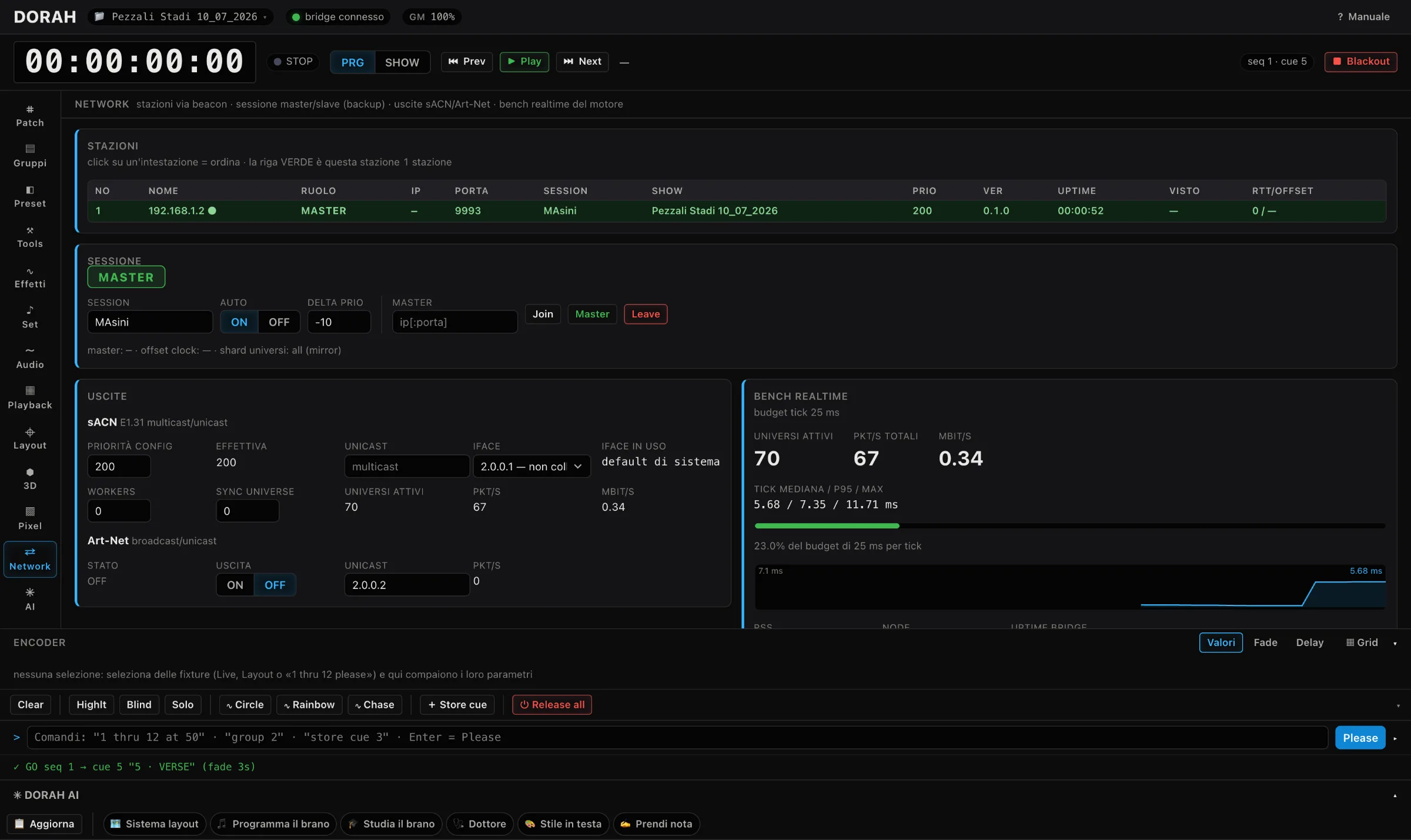Open the Preset sidebar icon

coord(30,197)
